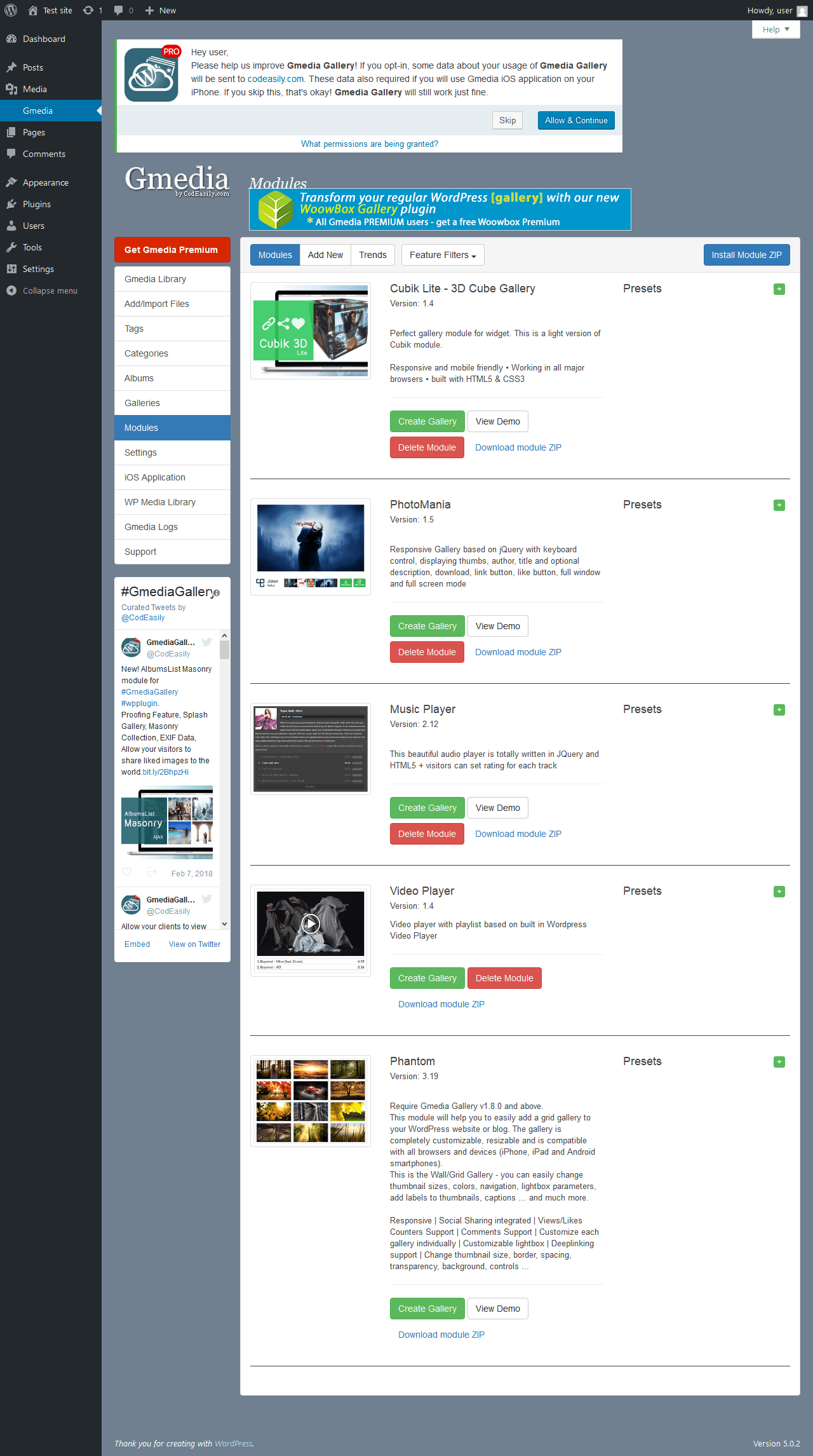Viewport: 813px width, 1456px height.
Task: Click the Users sidebar icon
Action: tap(11, 226)
